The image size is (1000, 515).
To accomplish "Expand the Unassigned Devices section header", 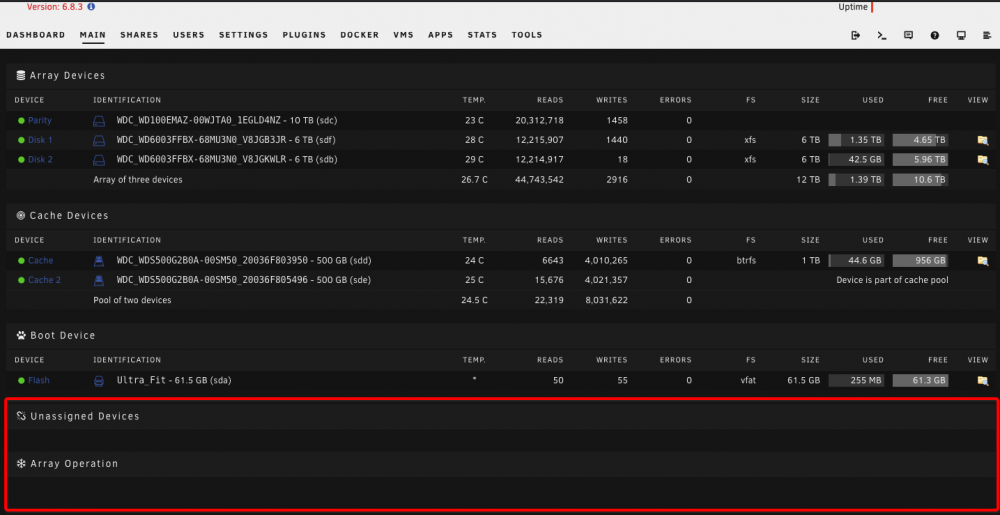I will click(500, 416).
